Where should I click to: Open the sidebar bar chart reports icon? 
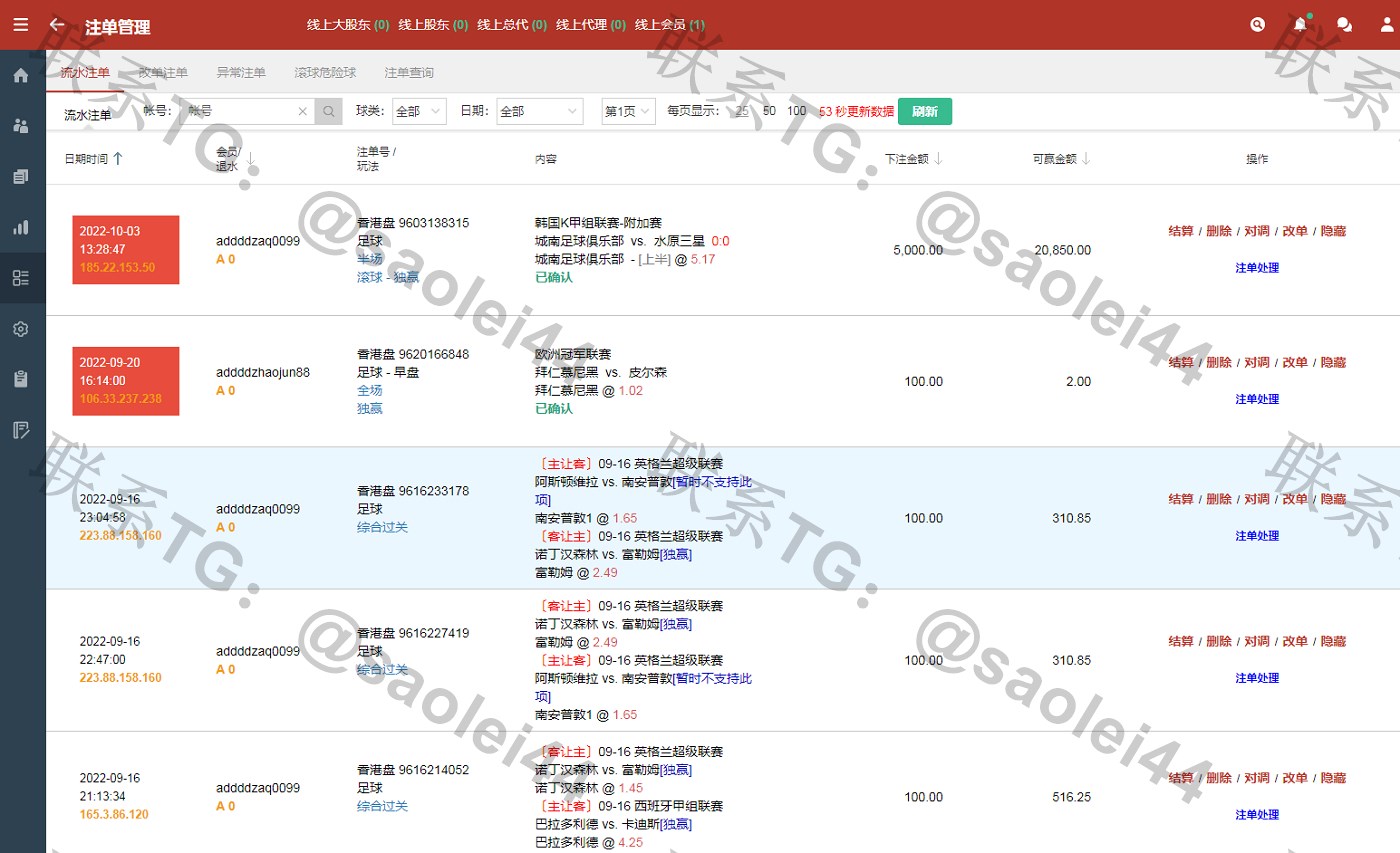click(21, 227)
